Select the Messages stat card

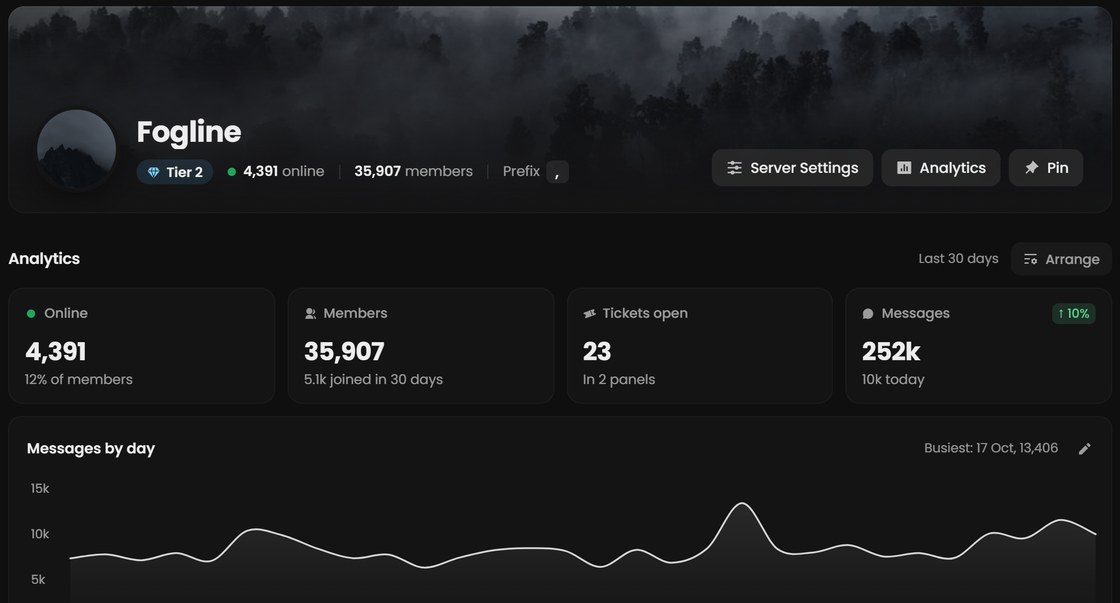click(x=979, y=346)
